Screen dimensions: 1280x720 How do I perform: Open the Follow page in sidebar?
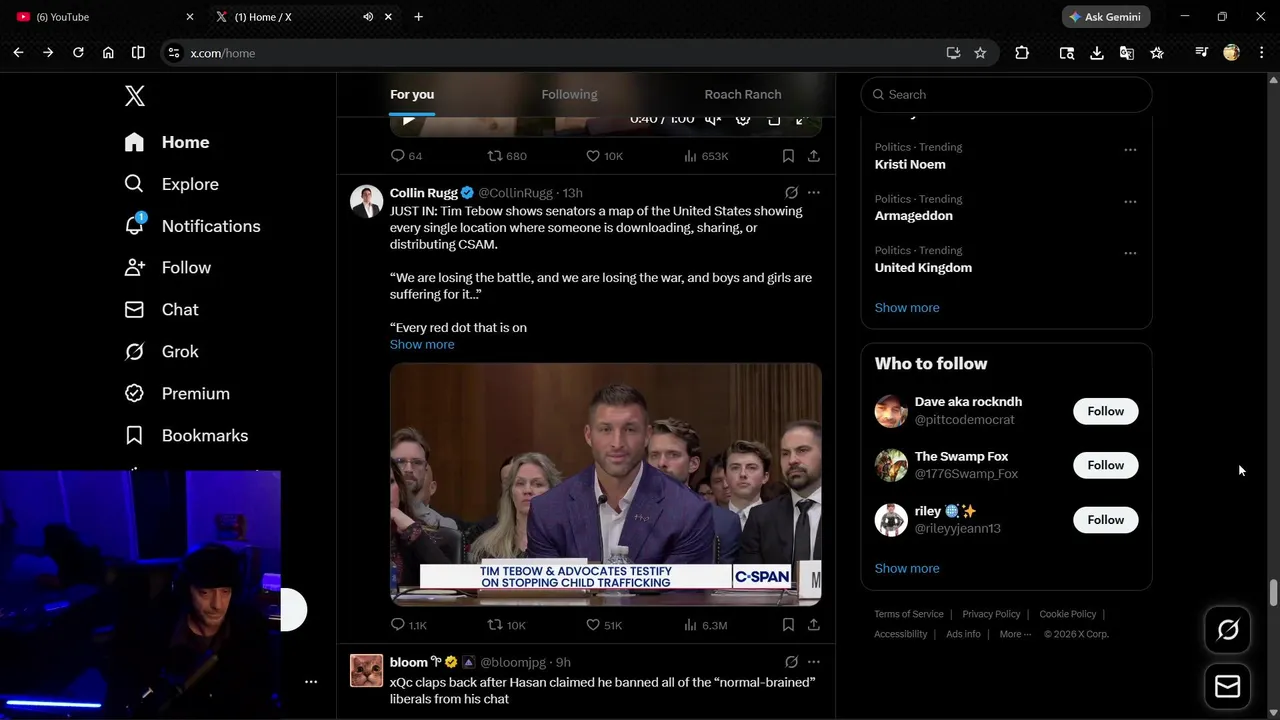(x=167, y=268)
